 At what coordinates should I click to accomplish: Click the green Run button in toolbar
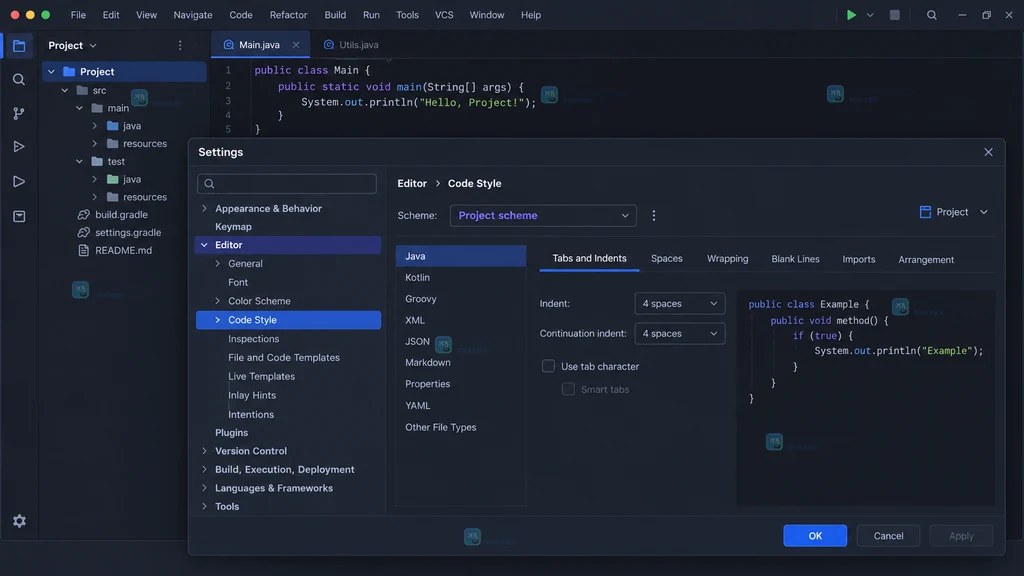(x=851, y=14)
